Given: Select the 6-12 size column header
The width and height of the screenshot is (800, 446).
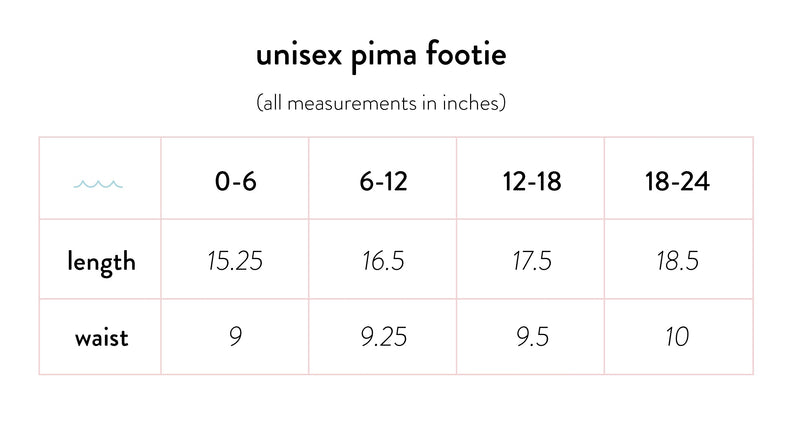Looking at the screenshot, I should (x=382, y=183).
